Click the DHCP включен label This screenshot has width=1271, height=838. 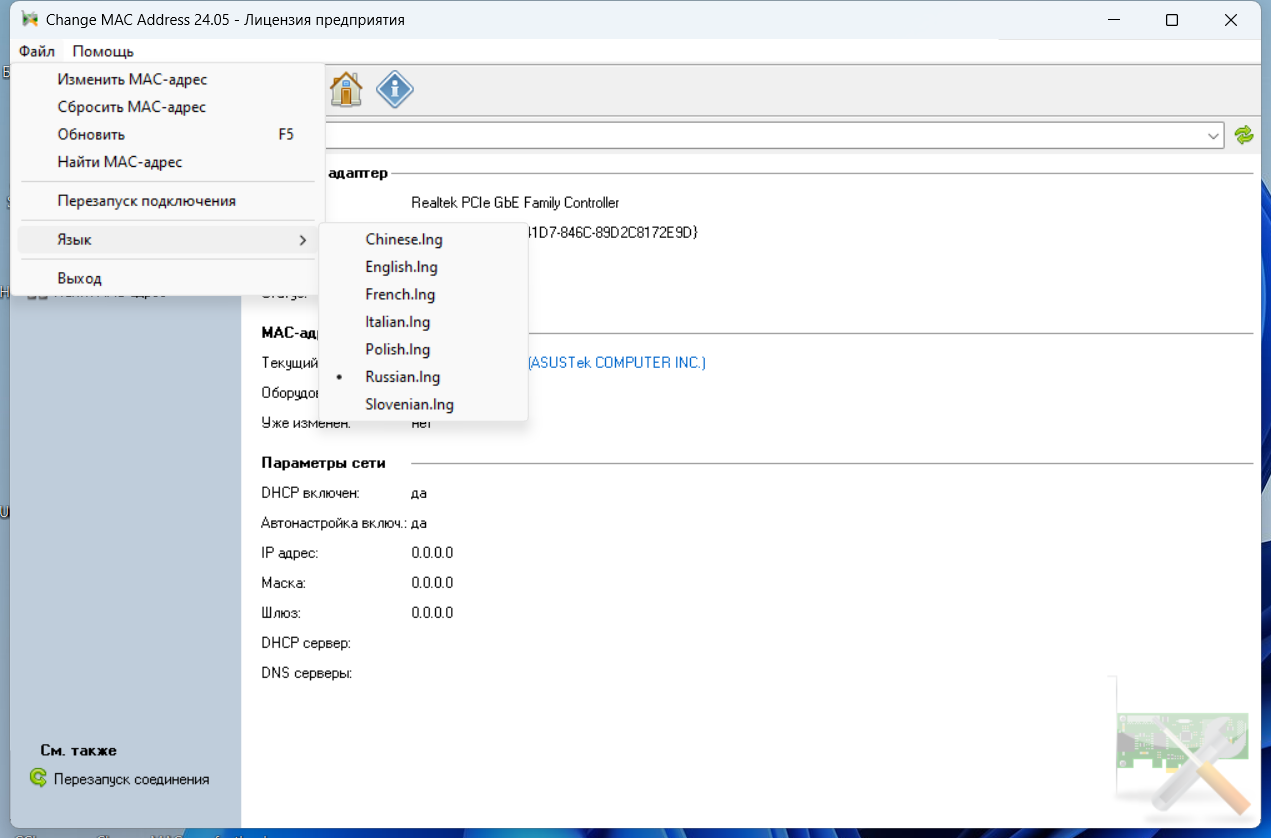[x=310, y=493]
